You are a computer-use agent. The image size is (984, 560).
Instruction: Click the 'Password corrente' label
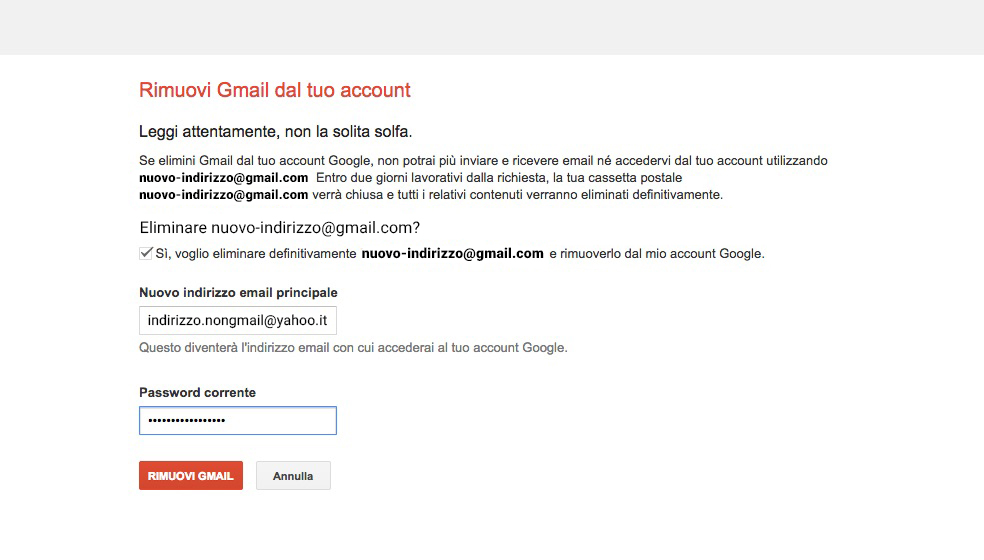[198, 392]
